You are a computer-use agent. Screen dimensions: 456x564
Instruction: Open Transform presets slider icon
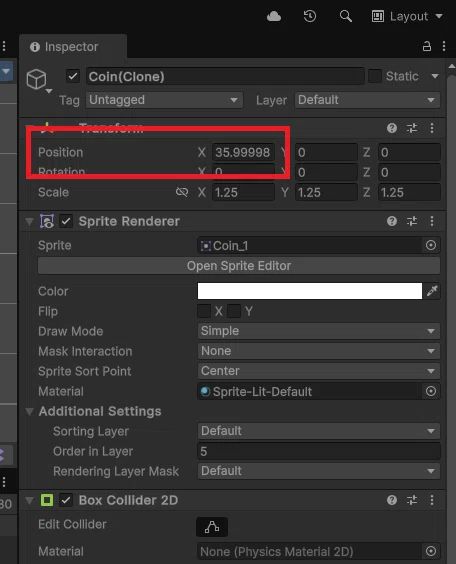[x=412, y=128]
